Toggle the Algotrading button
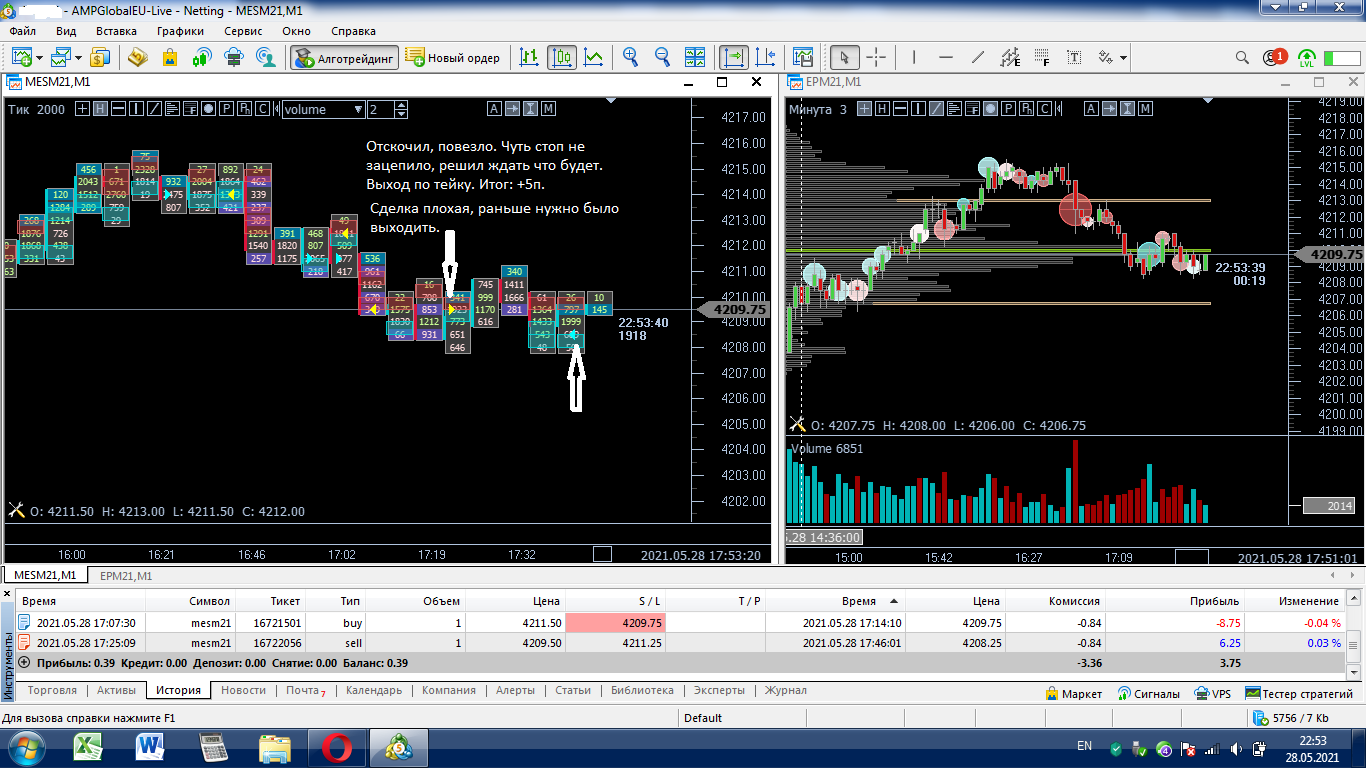1366x768 pixels. (x=345, y=58)
